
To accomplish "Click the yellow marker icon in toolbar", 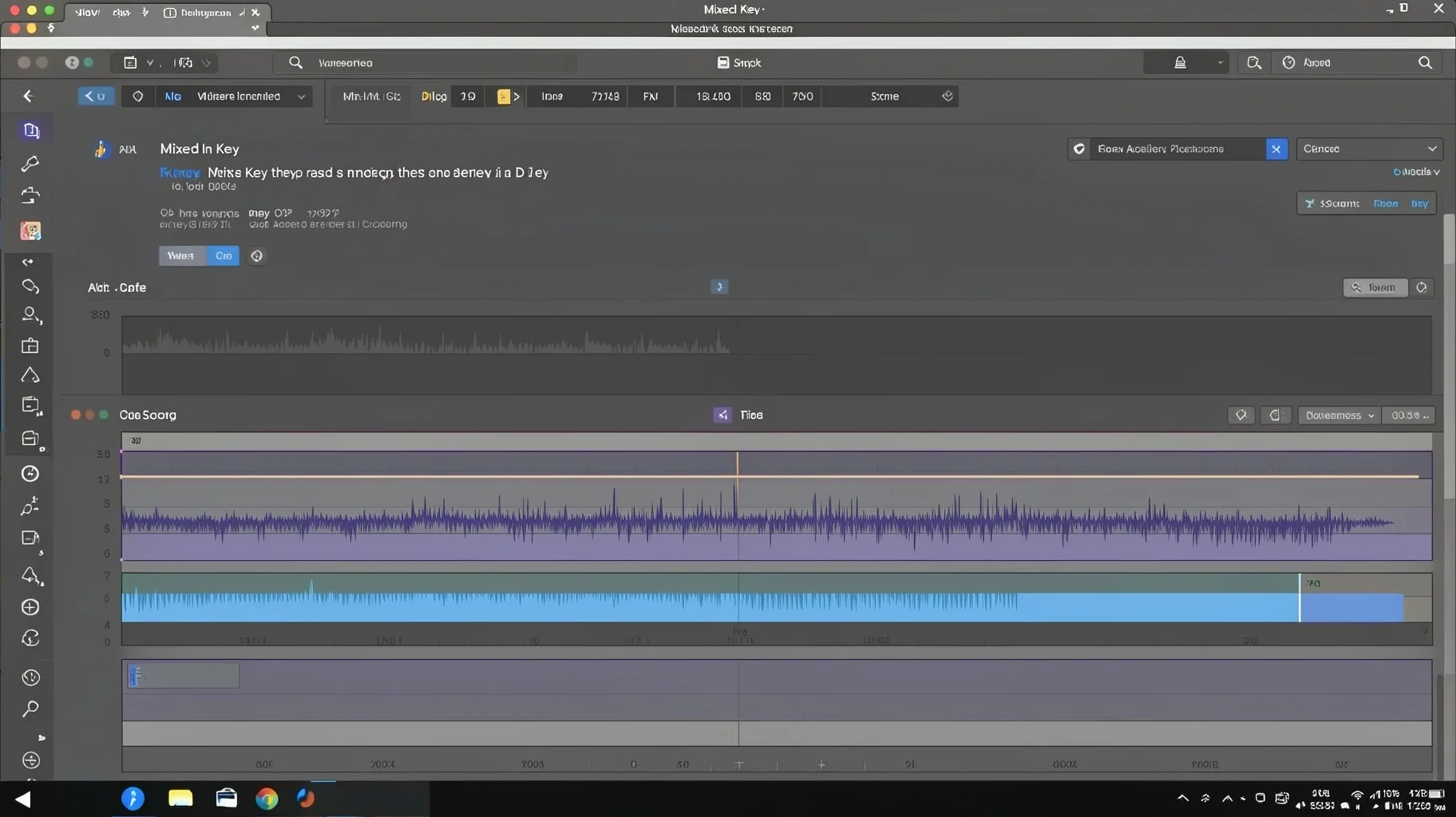I will click(504, 97).
